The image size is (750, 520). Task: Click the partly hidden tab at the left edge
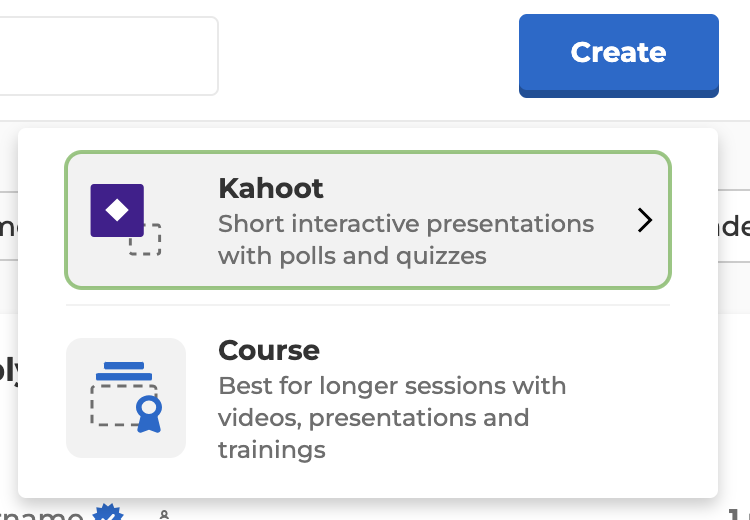tap(9, 226)
